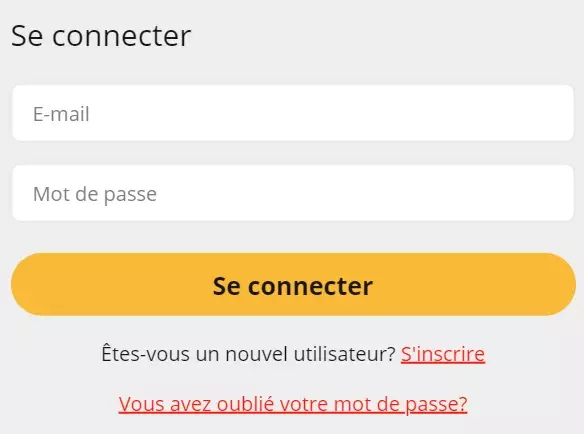Start sign-up via S'inscrire

point(443,354)
